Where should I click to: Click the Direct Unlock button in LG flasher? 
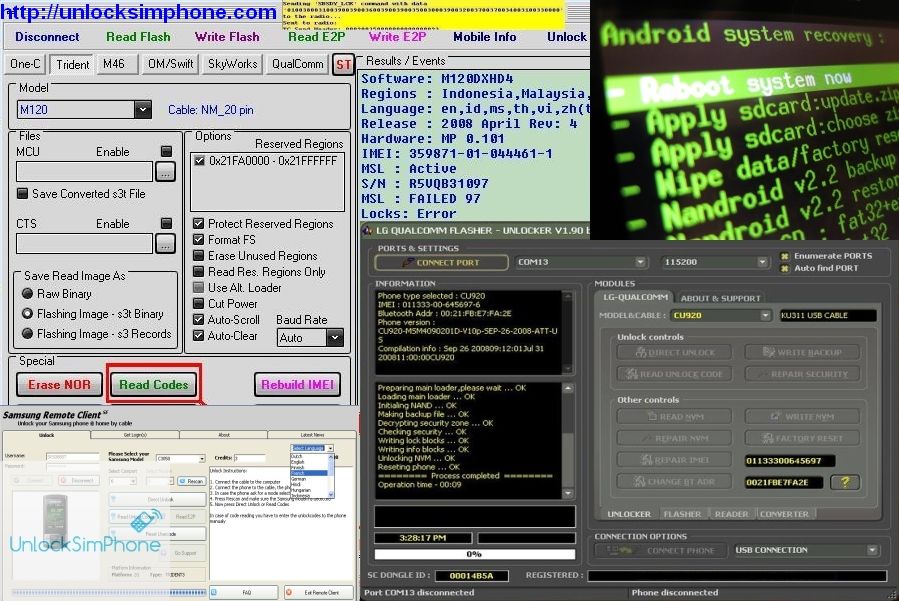pyautogui.click(x=674, y=353)
